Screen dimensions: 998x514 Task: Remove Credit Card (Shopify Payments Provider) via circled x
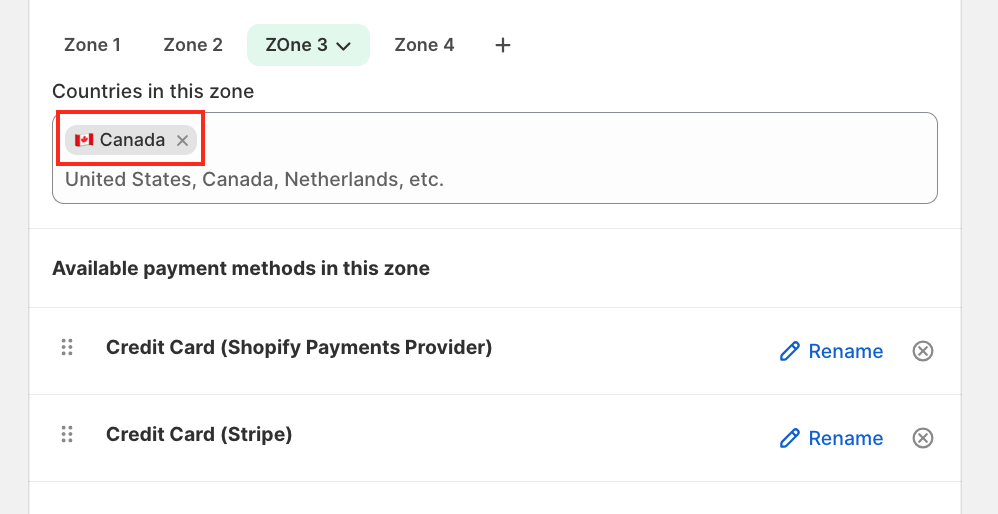click(923, 351)
